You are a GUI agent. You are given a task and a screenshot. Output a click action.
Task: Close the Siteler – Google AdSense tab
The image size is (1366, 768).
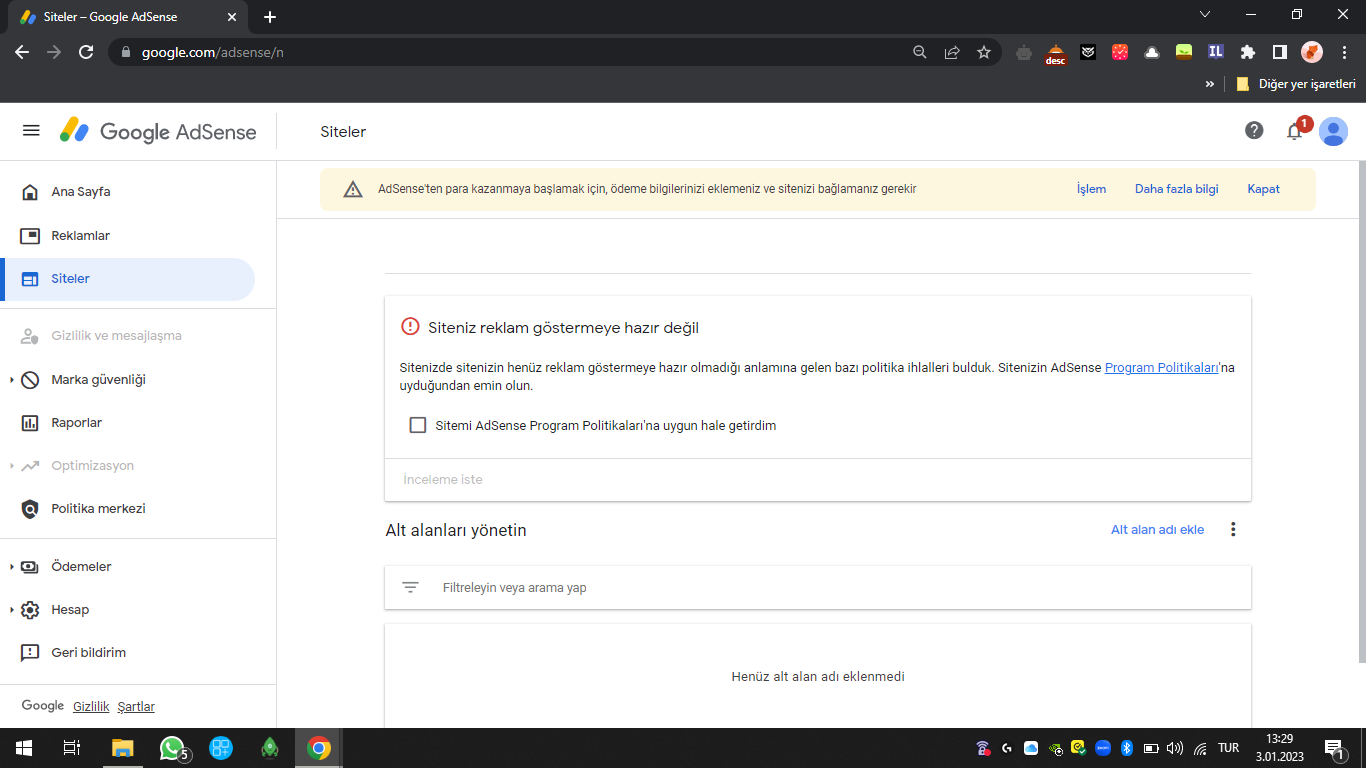(x=232, y=17)
